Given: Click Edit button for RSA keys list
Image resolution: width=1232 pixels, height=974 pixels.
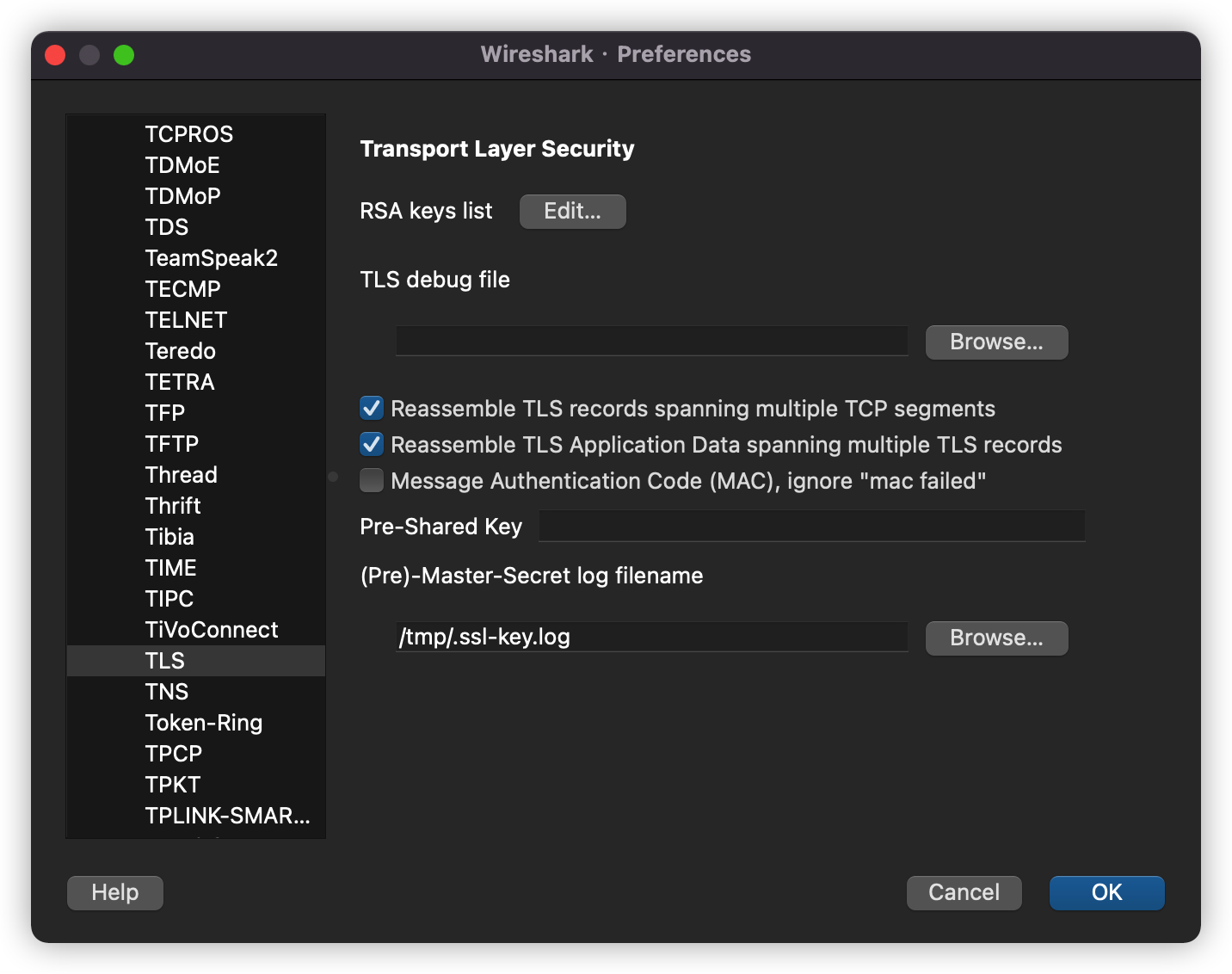Looking at the screenshot, I should [x=572, y=212].
